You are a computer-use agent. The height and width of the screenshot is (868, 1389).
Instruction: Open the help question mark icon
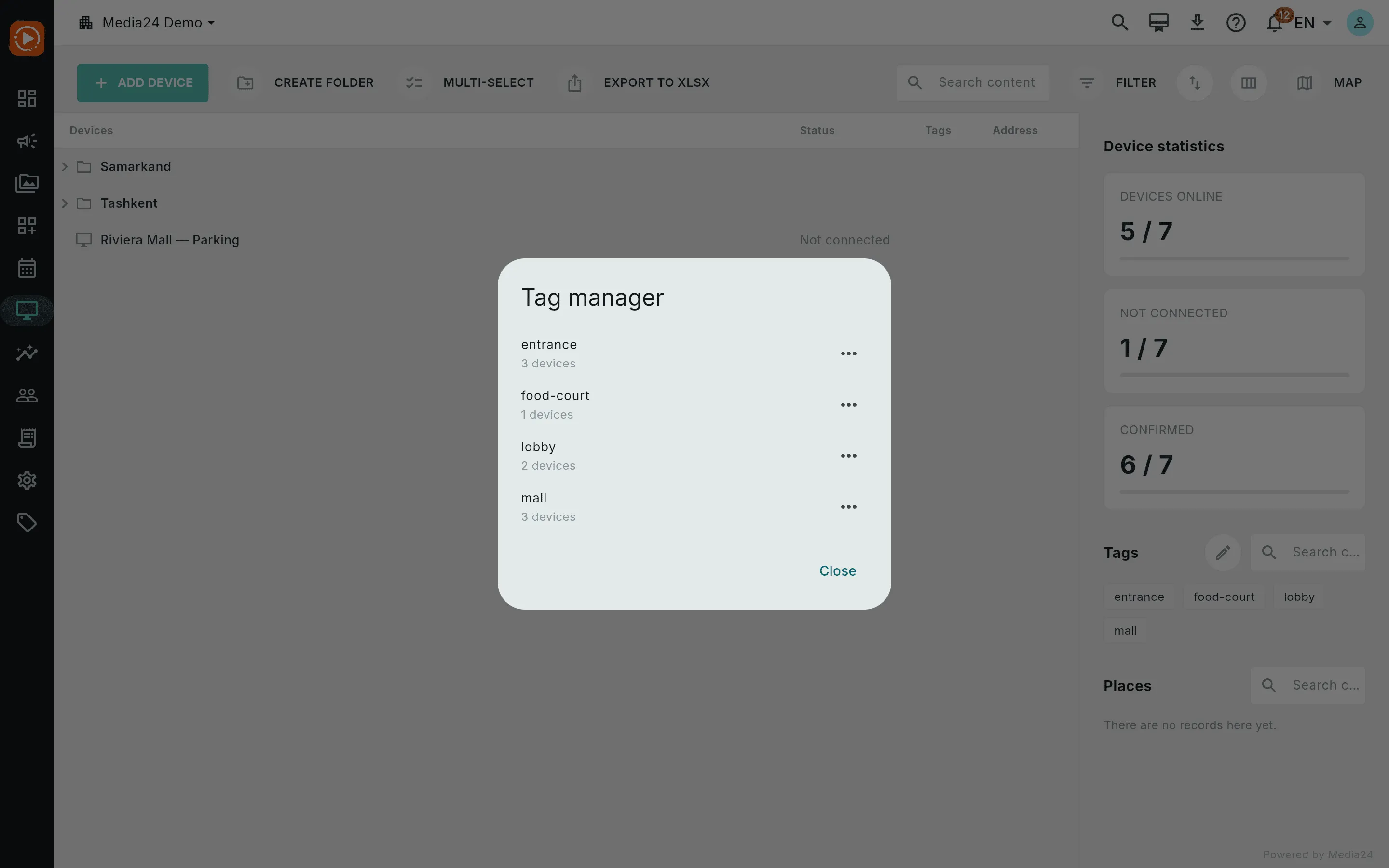coord(1236,23)
